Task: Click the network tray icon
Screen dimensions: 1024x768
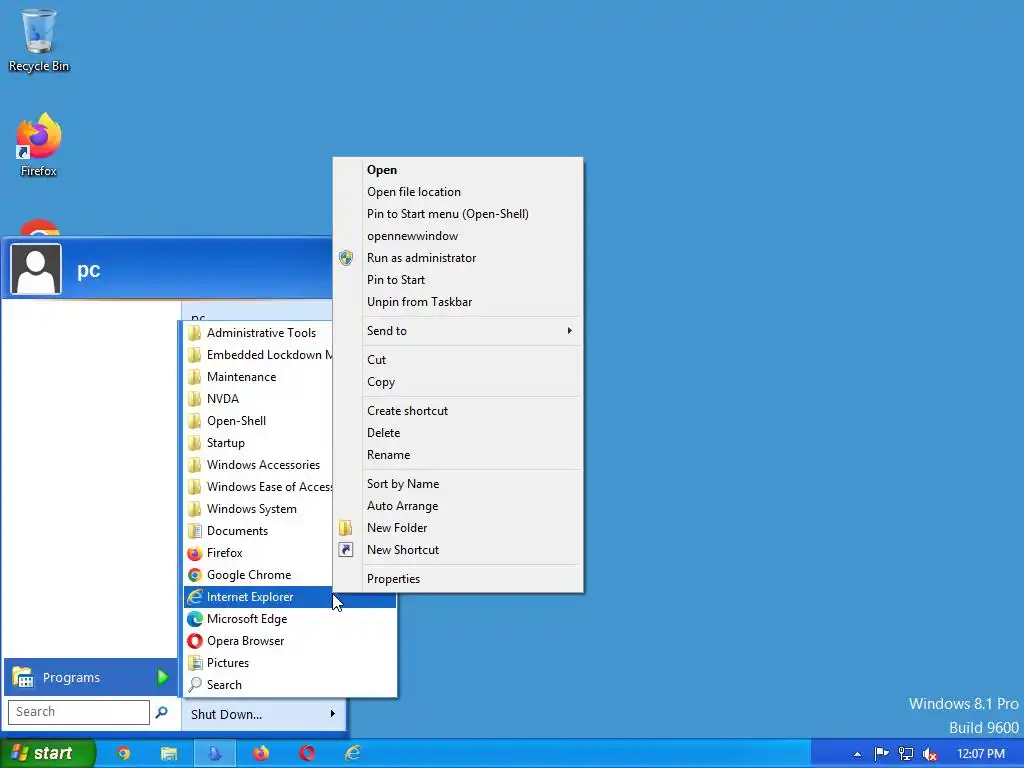Action: [906, 754]
